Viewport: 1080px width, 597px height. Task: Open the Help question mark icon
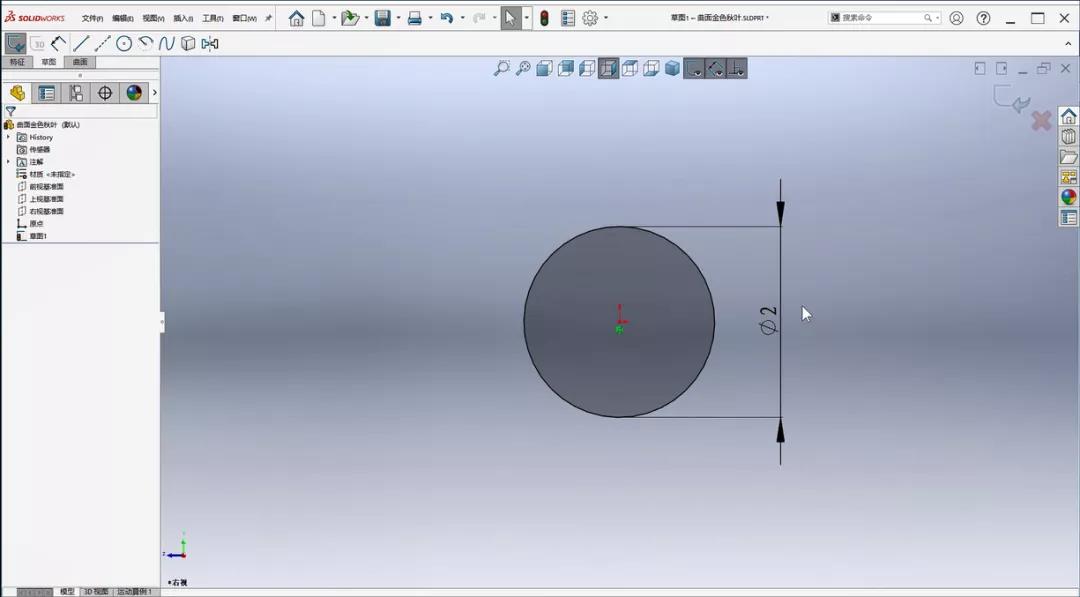984,18
